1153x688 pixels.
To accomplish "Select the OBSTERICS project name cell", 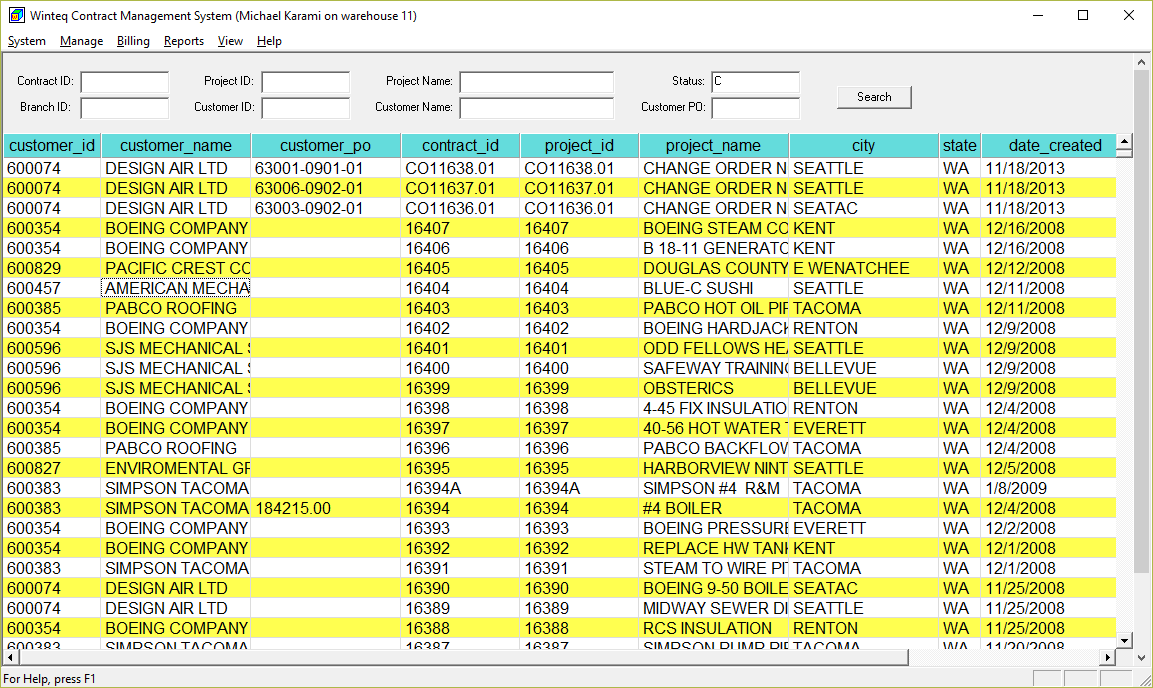I will tap(714, 388).
